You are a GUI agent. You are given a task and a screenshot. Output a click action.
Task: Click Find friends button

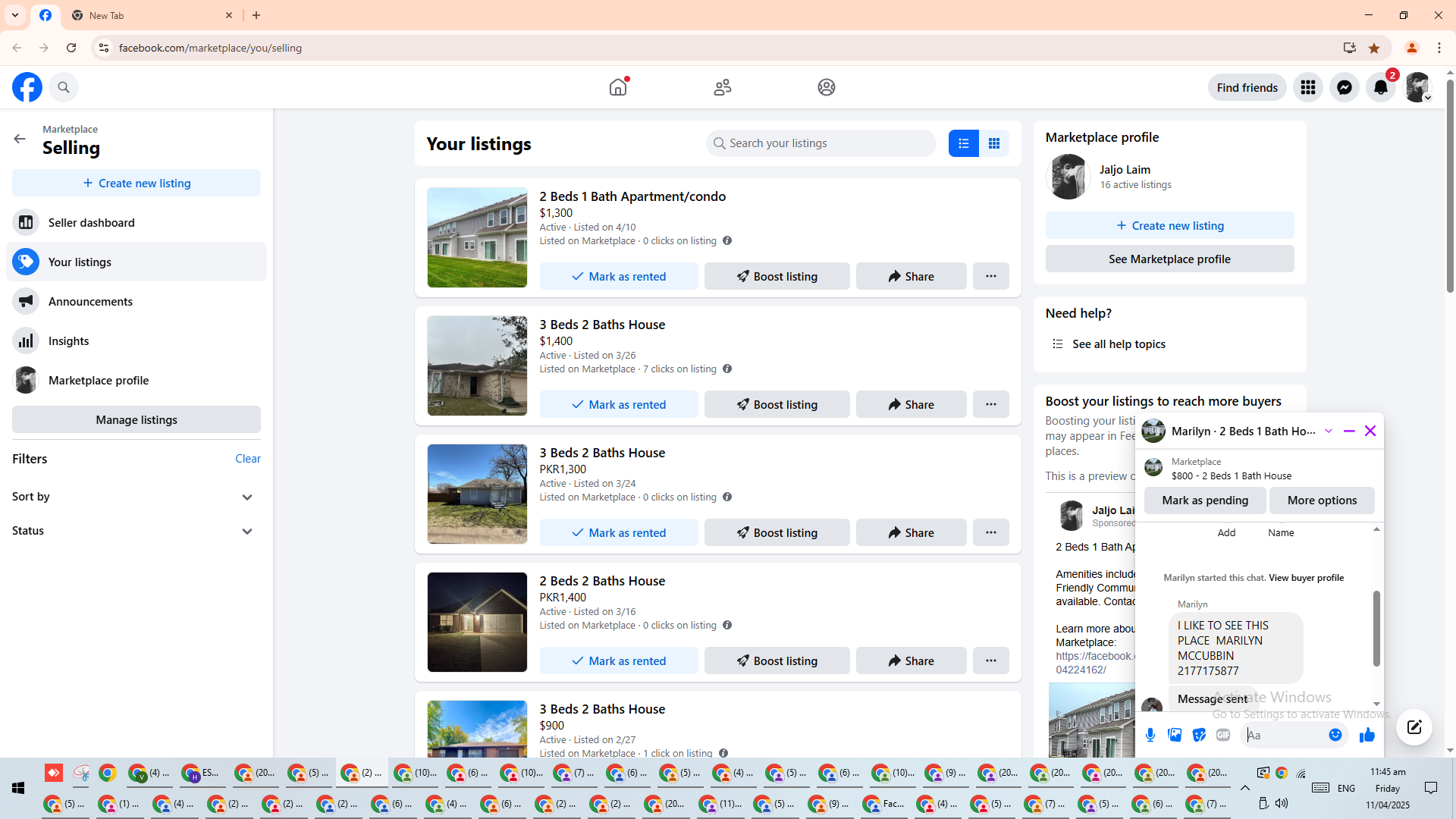1247,87
